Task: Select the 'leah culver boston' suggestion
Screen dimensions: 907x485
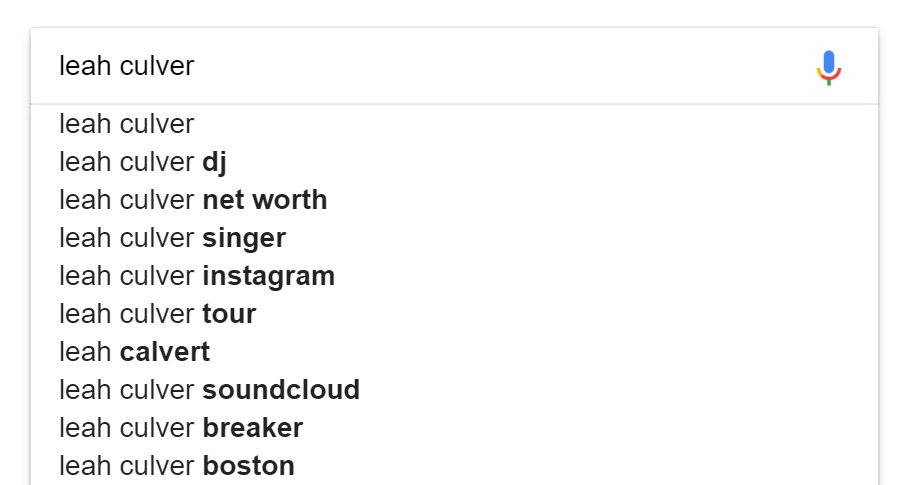Action: click(177, 466)
